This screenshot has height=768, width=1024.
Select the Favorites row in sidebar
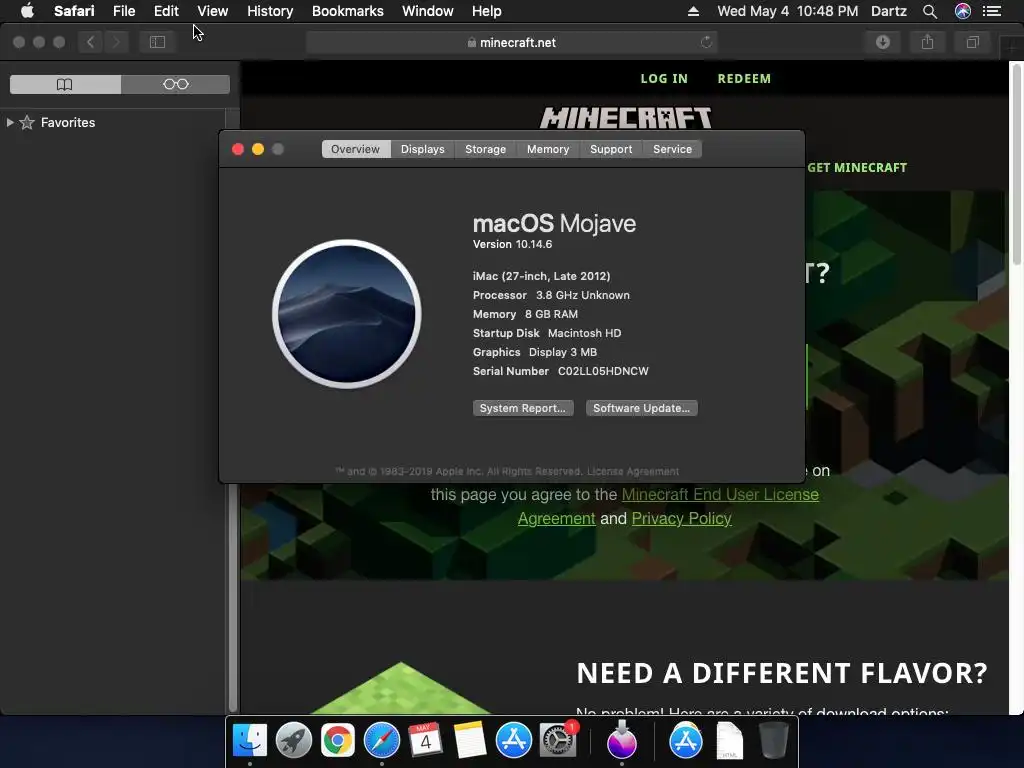tap(112, 122)
